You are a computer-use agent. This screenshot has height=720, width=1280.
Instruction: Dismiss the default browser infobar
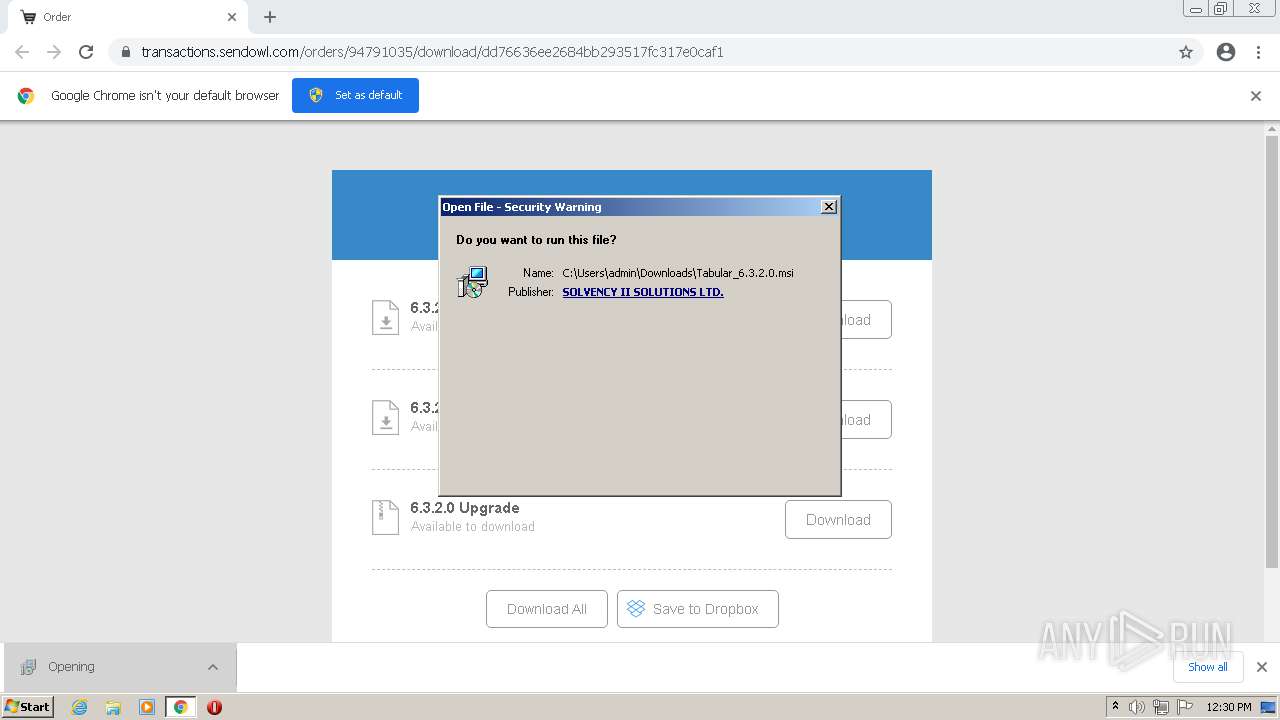pyautogui.click(x=1256, y=96)
